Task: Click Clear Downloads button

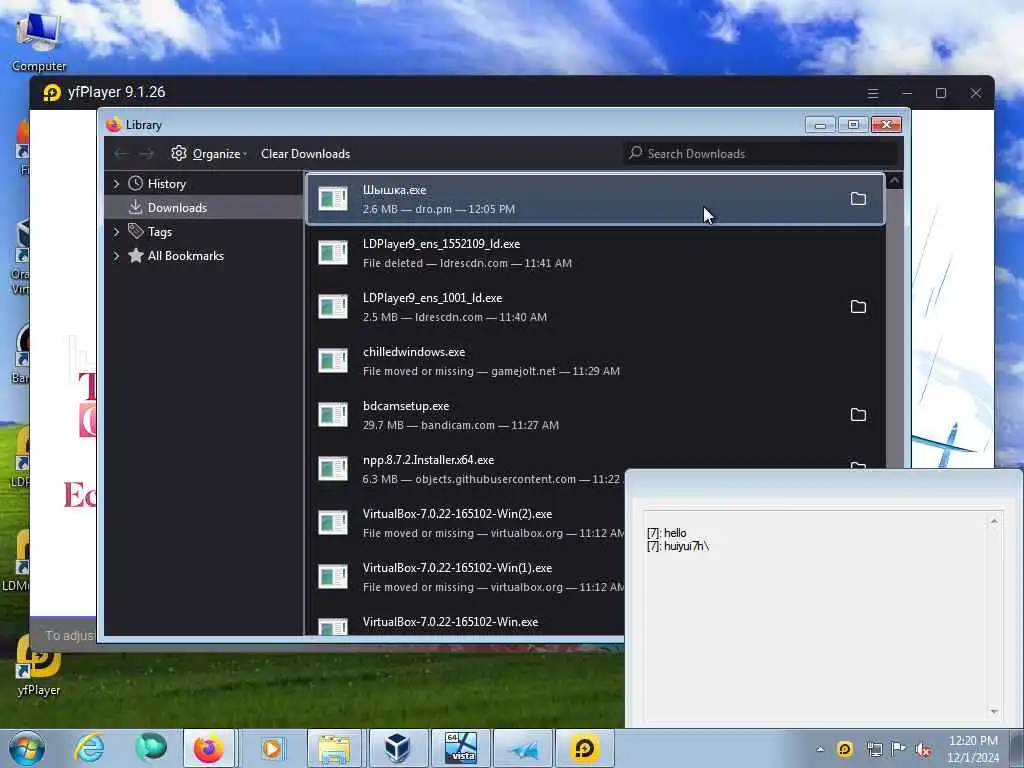Action: [306, 153]
